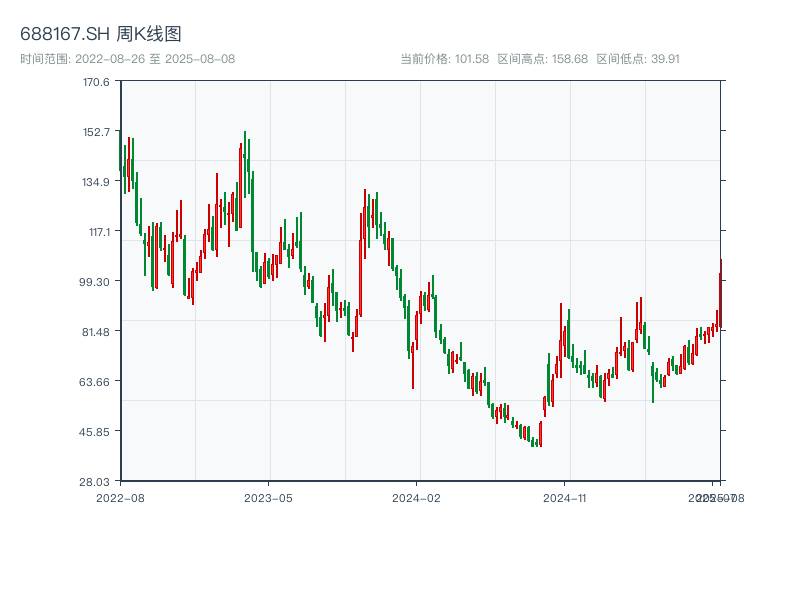Click x-axis date label 2024-11
The height and width of the screenshot is (600, 800).
564,498
